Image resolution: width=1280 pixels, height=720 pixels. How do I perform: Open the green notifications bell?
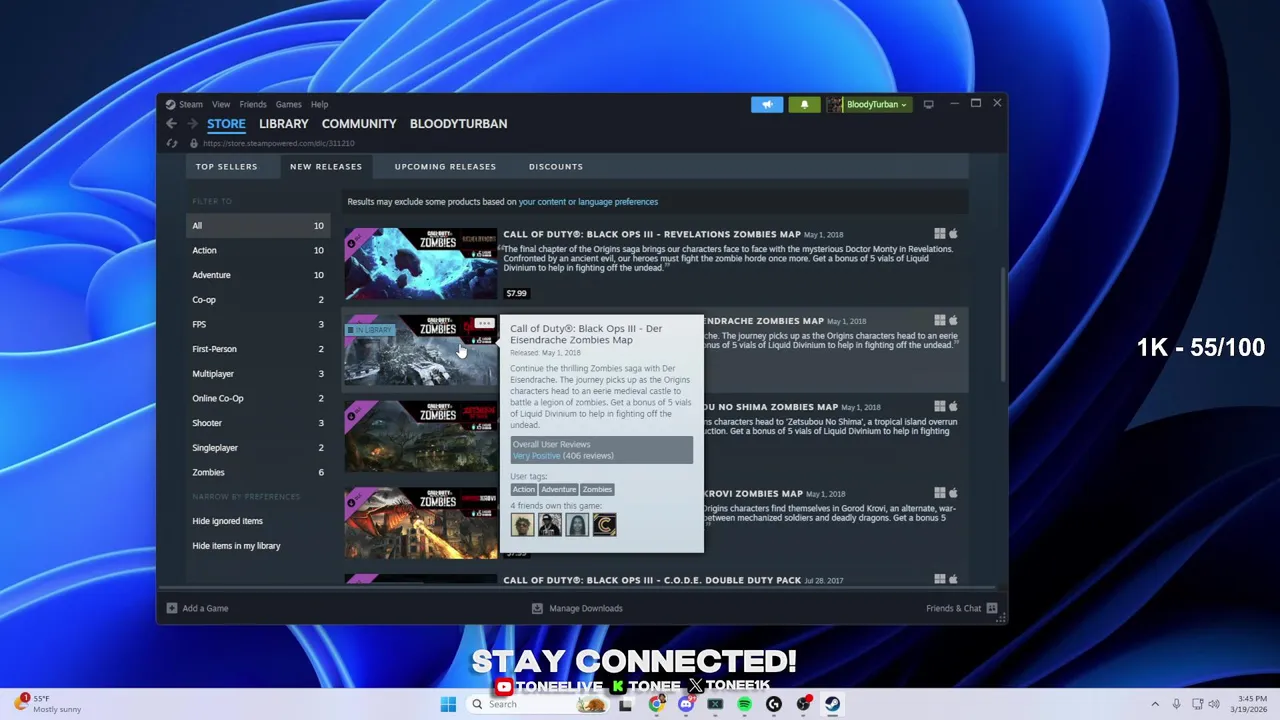click(804, 104)
